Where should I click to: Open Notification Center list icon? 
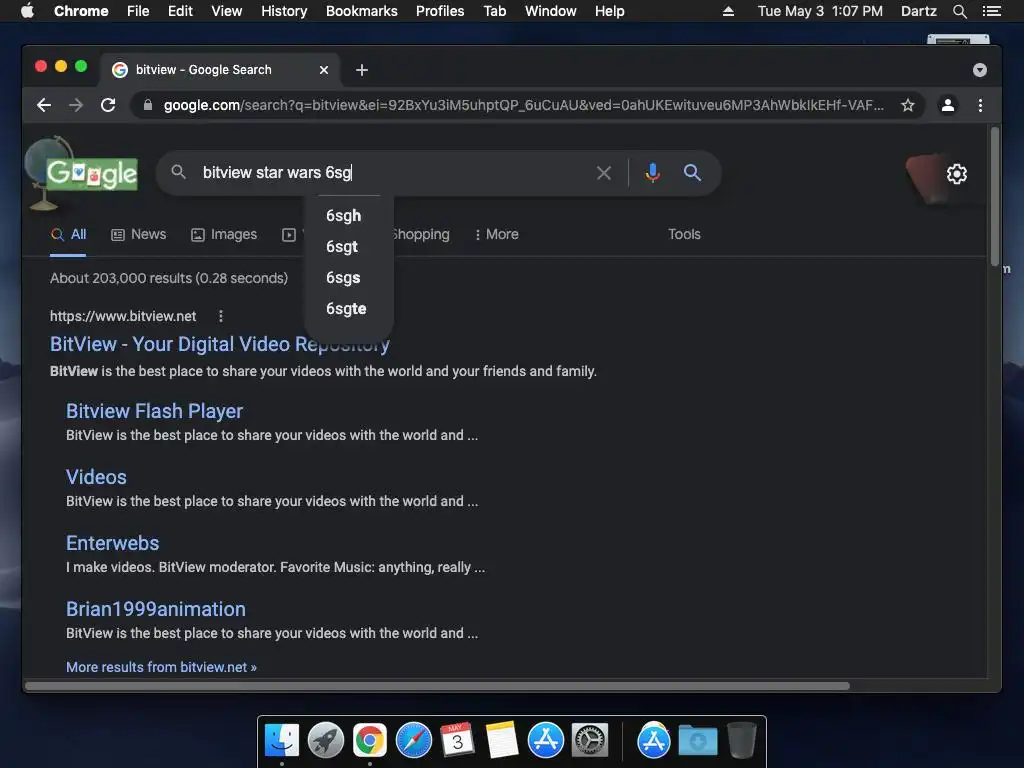[991, 11]
